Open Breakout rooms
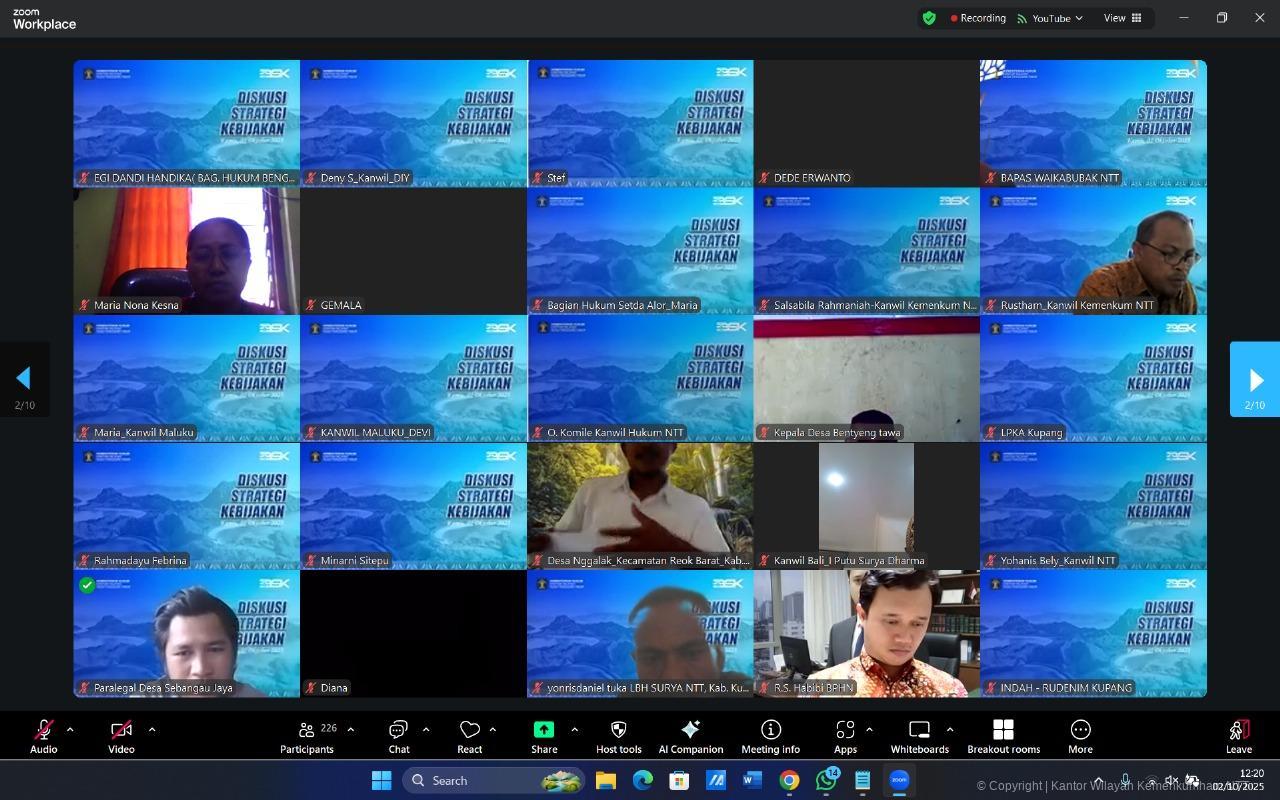The image size is (1280, 800). [1003, 737]
